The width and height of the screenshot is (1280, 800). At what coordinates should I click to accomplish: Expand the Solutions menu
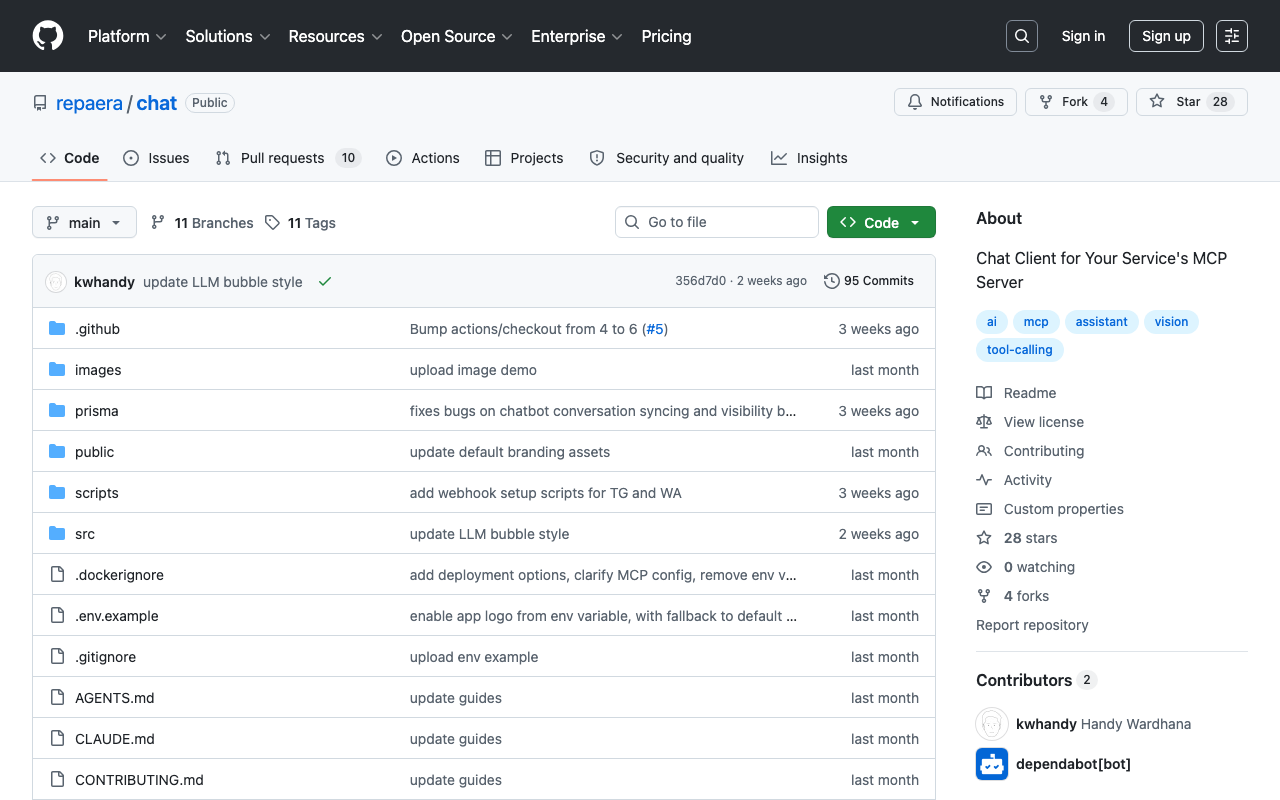pyautogui.click(x=228, y=36)
